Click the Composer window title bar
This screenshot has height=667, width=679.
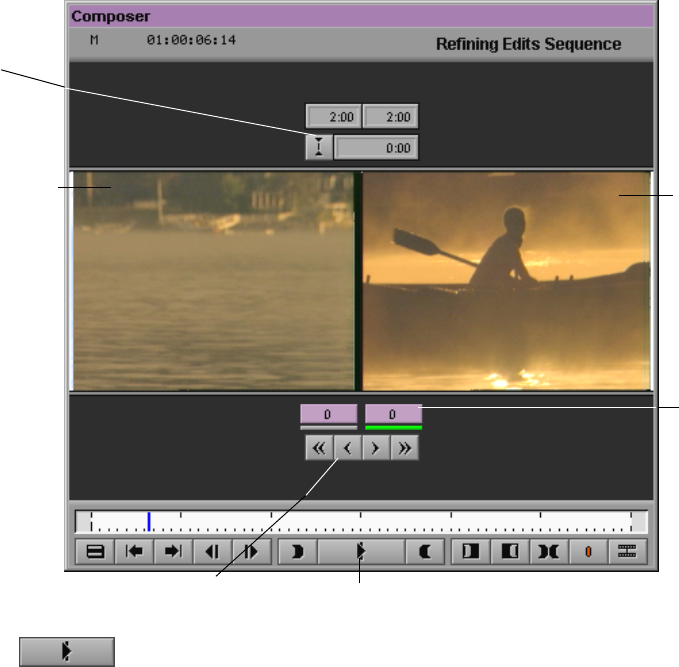tap(361, 16)
